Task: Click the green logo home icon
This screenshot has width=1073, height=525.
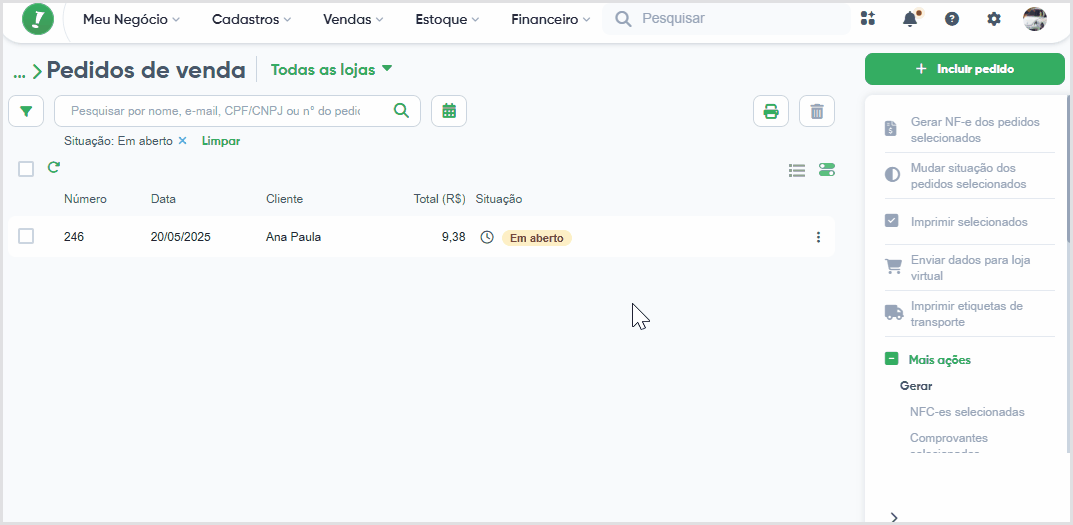Action: pos(38,19)
